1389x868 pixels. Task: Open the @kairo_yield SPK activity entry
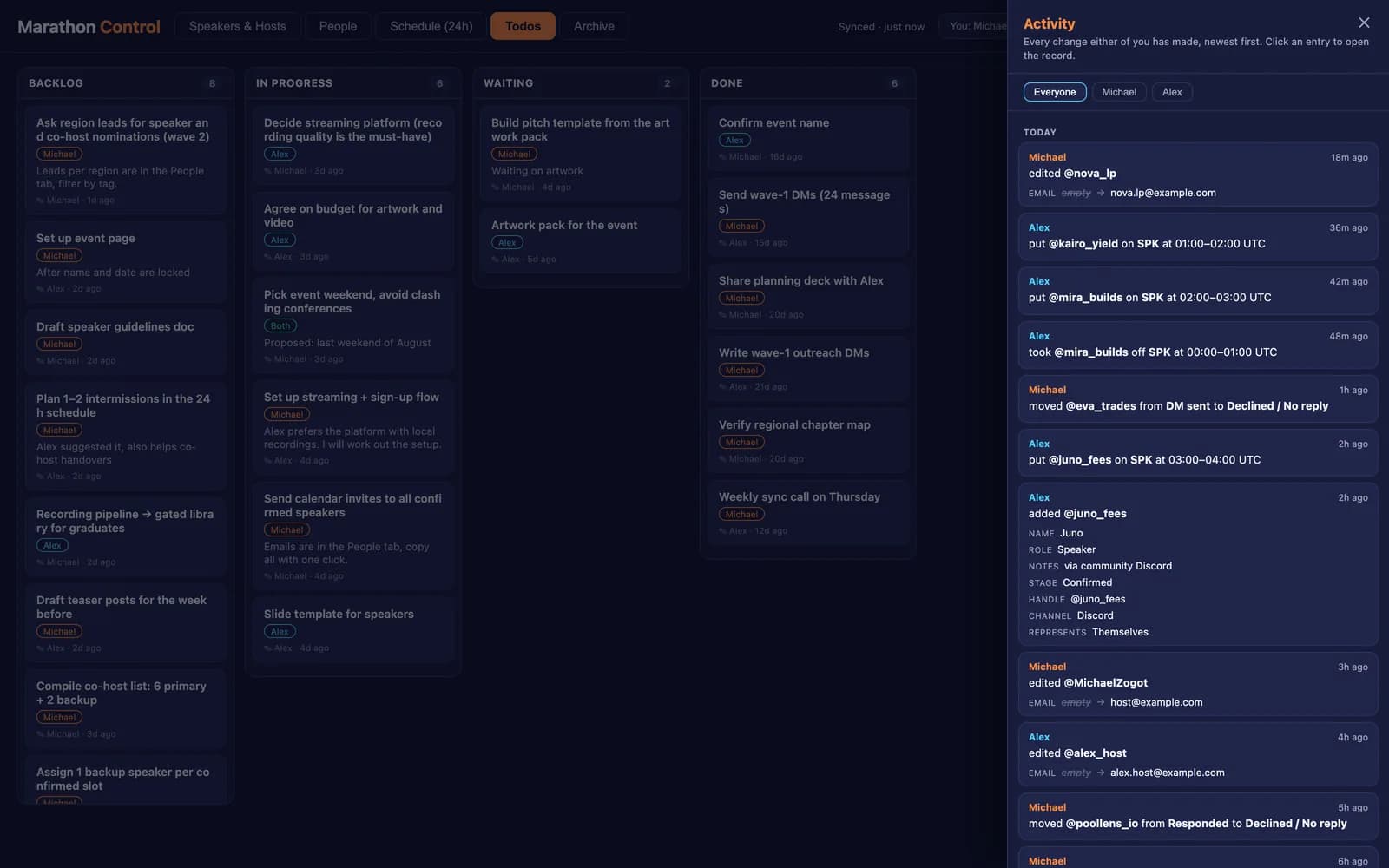[x=1198, y=236]
